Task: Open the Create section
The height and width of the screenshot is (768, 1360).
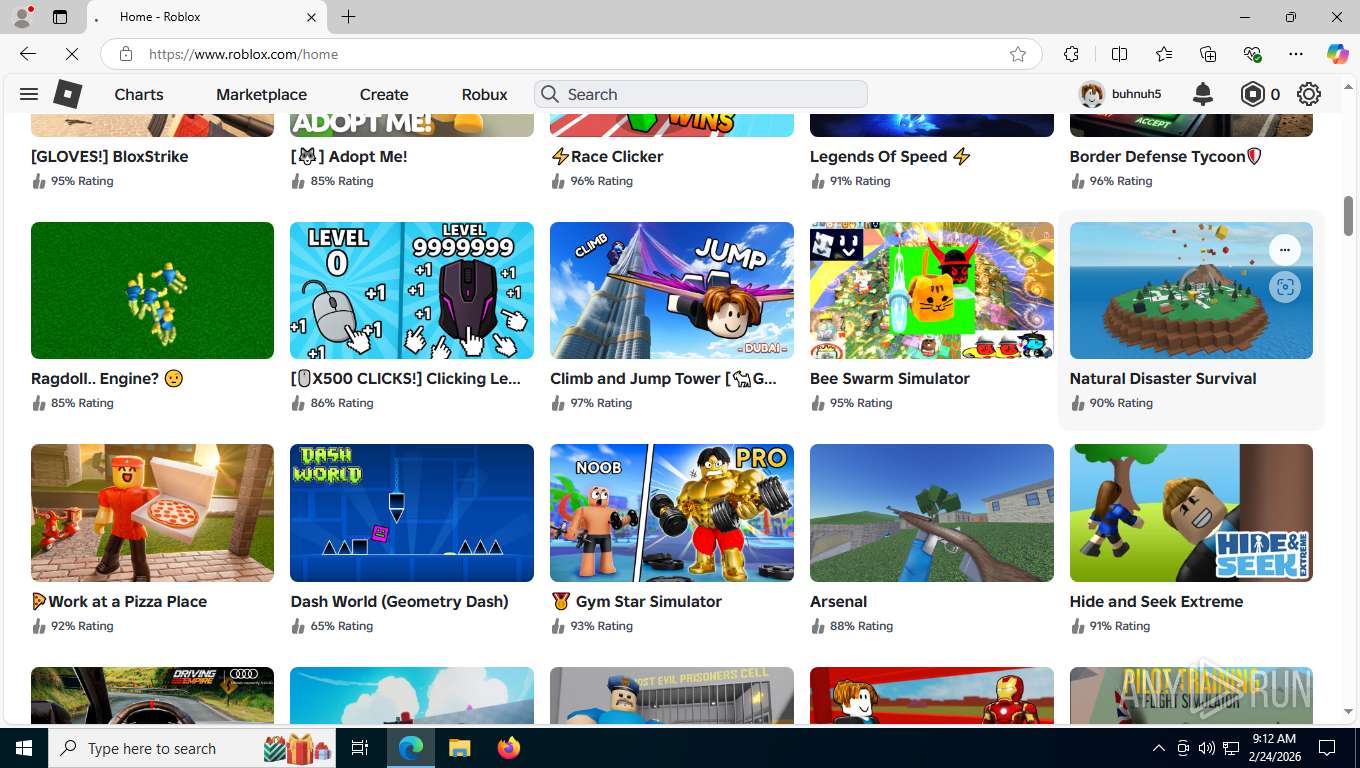Action: click(x=384, y=94)
